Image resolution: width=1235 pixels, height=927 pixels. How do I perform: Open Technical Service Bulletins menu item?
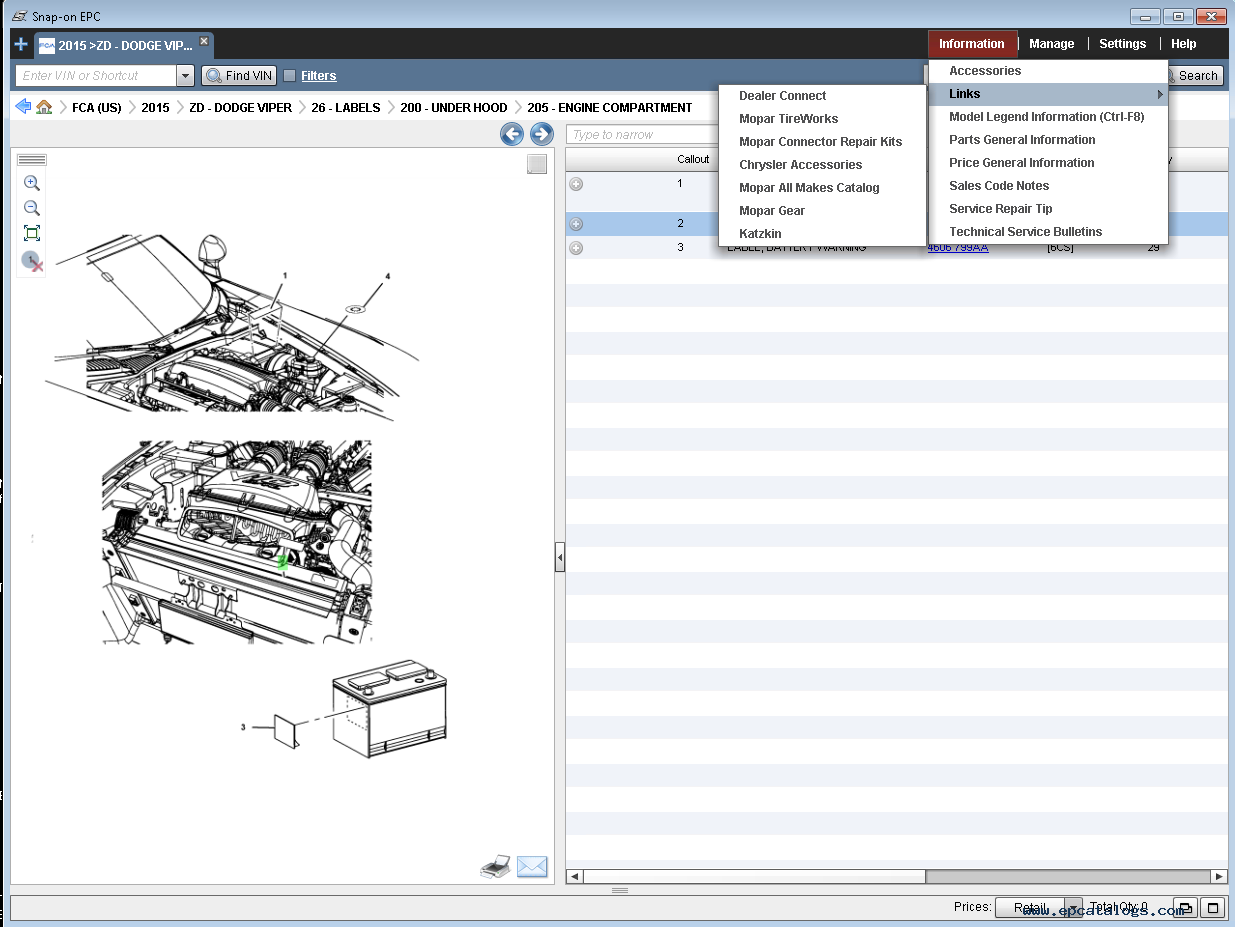point(1025,232)
